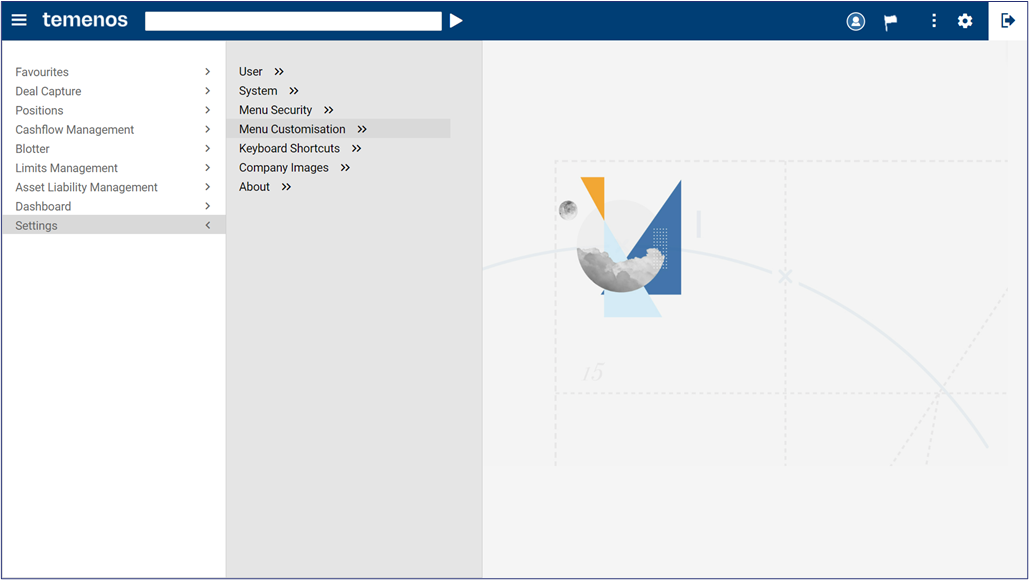Viewport: 1029px width, 580px height.
Task: Open the hamburger menu icon
Action: tap(19, 20)
